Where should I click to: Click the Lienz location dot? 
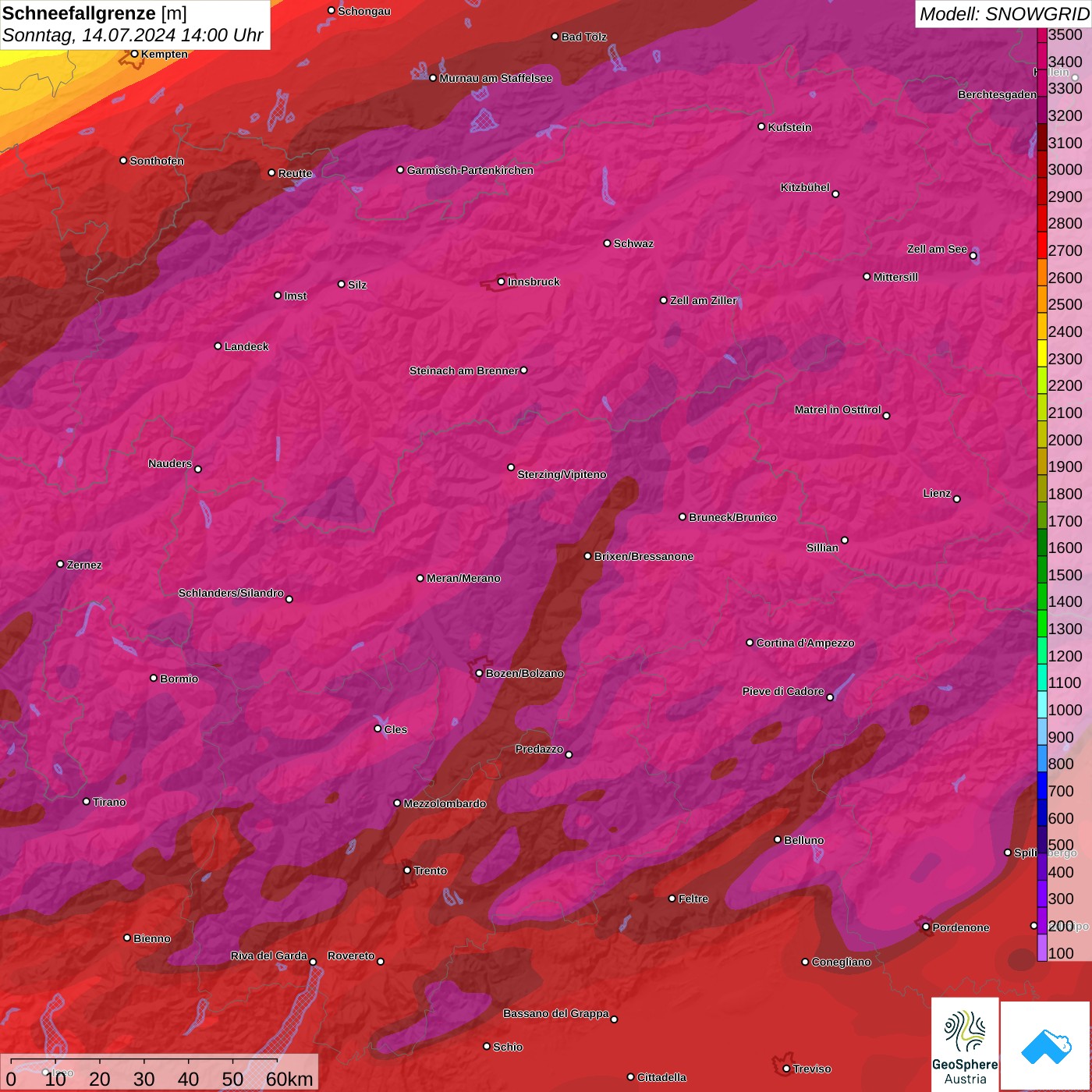click(957, 499)
